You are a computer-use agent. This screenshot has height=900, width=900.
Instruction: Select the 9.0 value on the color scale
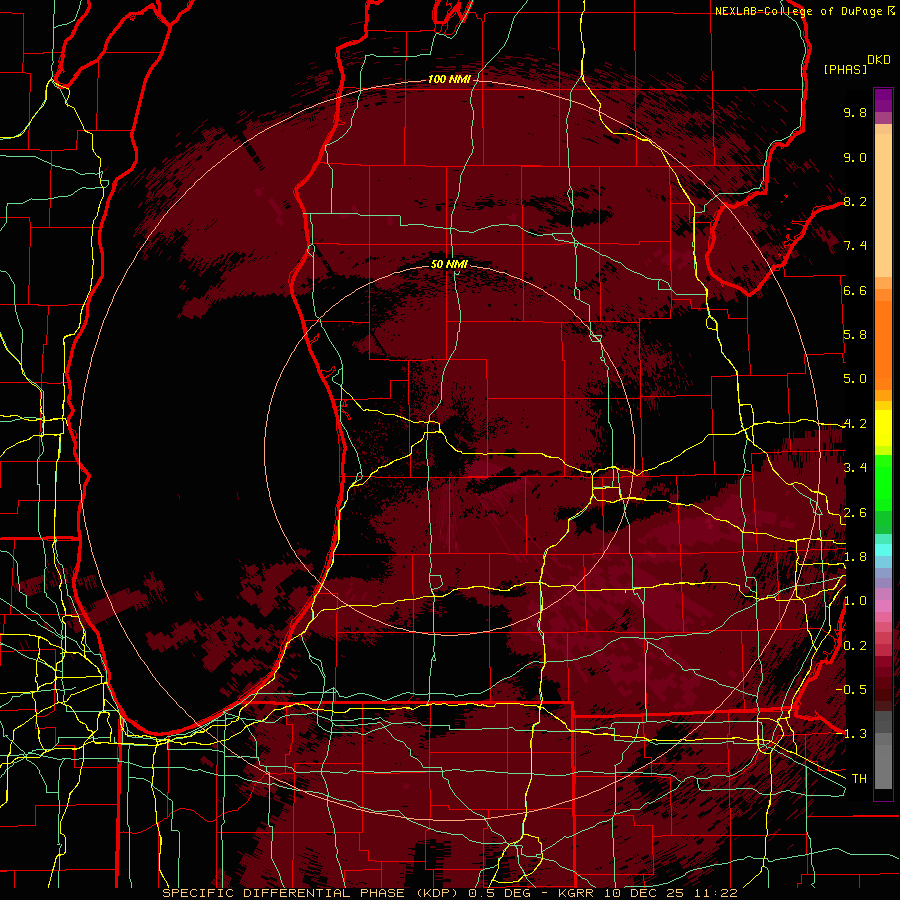pos(855,157)
